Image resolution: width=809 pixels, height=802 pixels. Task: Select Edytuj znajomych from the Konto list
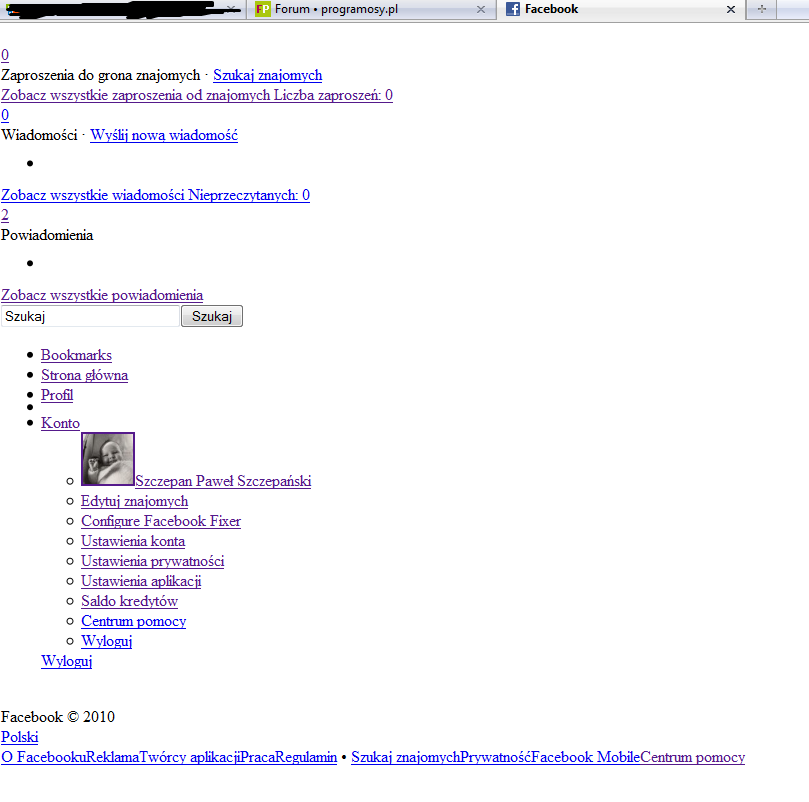(134, 501)
